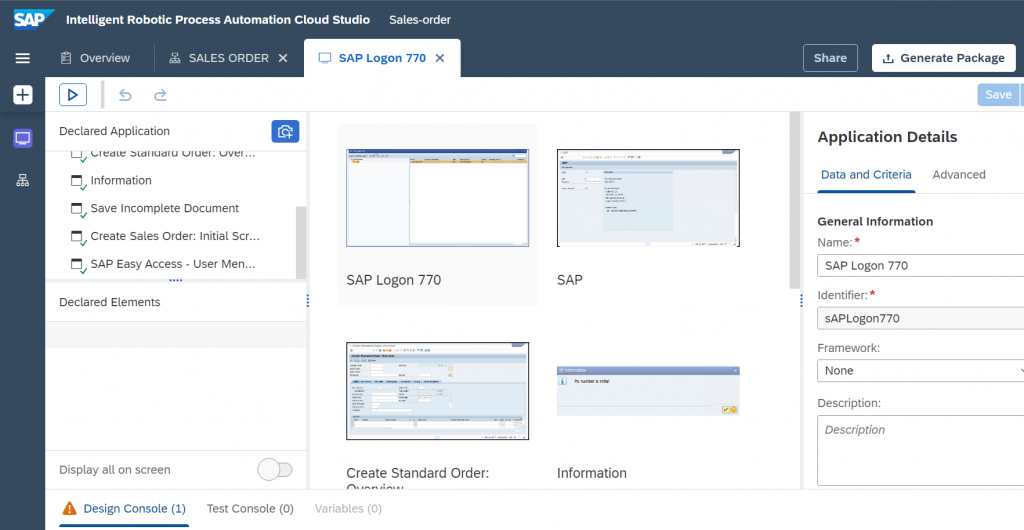Open the Data and Criteria tab
This screenshot has height=530, width=1024.
tap(866, 174)
